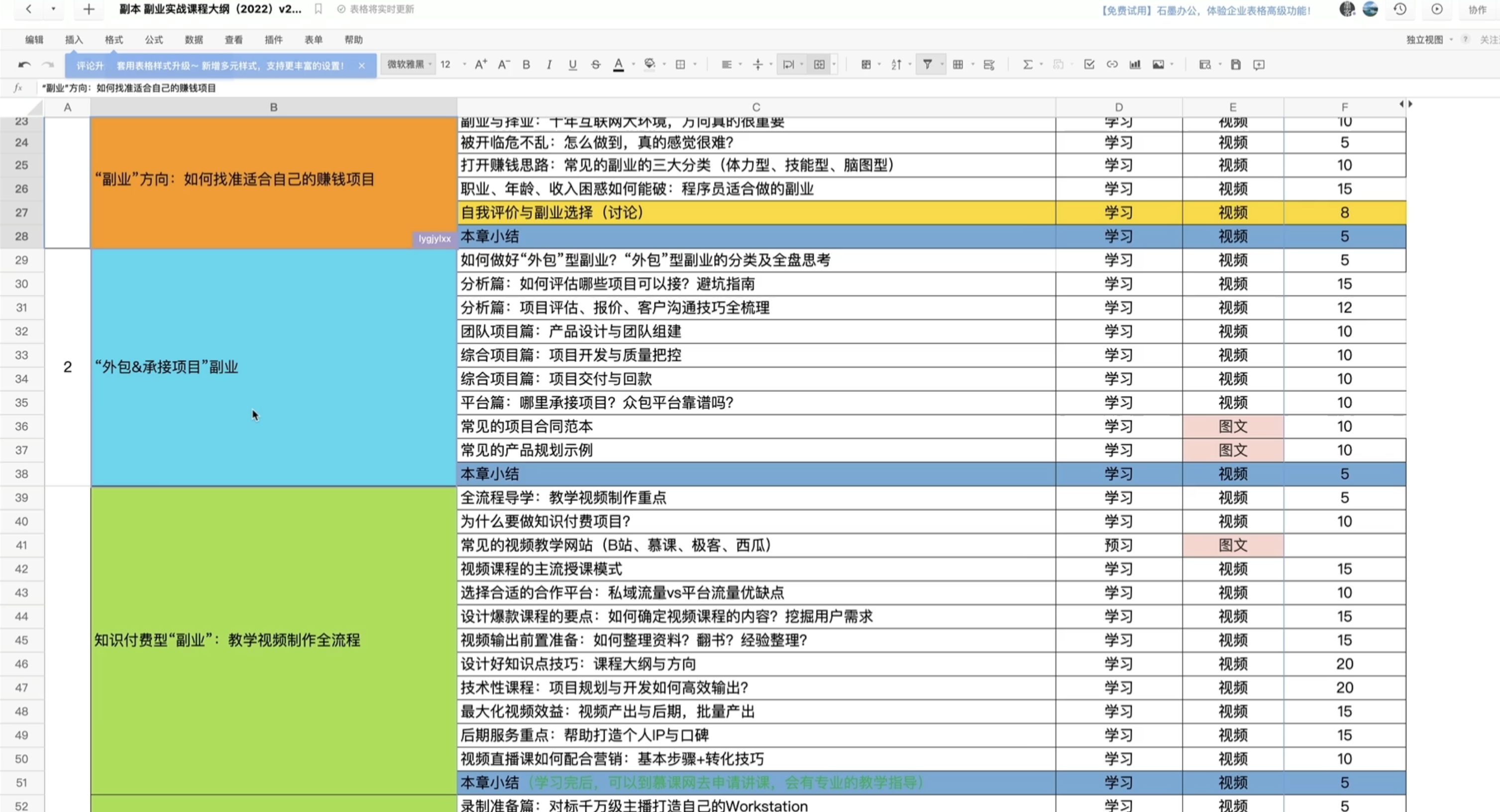1500x812 pixels.
Task: Click the undo arrow icon
Action: [x=24, y=65]
